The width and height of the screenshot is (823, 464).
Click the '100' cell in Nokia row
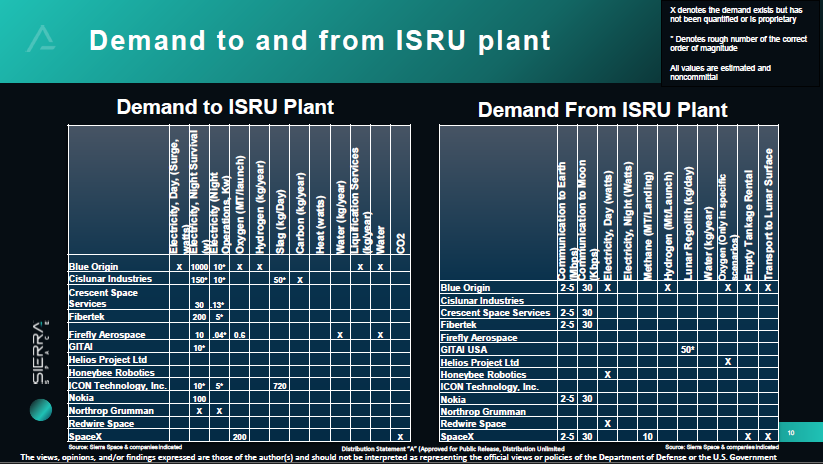199,399
